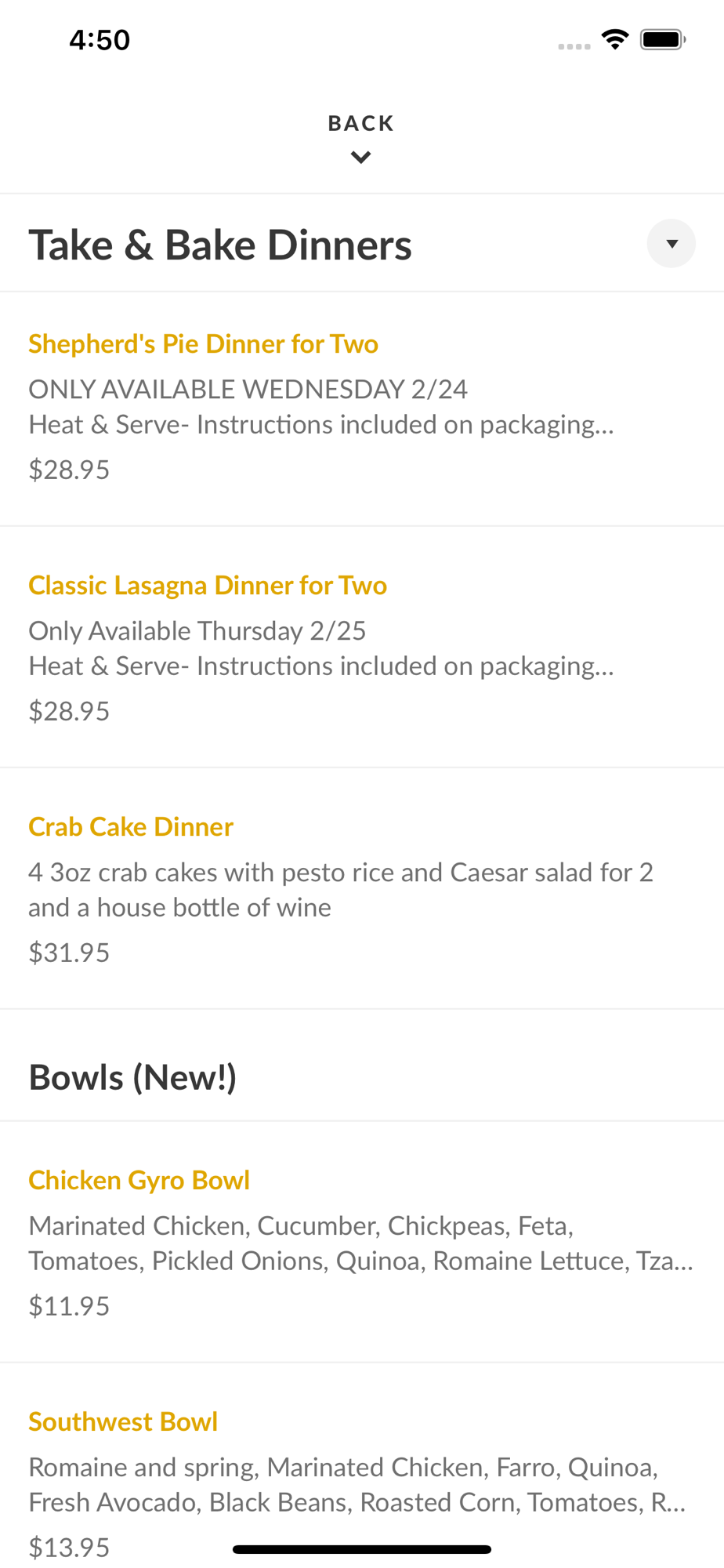
Task: Open the menu category dropdown arrow
Action: click(671, 244)
